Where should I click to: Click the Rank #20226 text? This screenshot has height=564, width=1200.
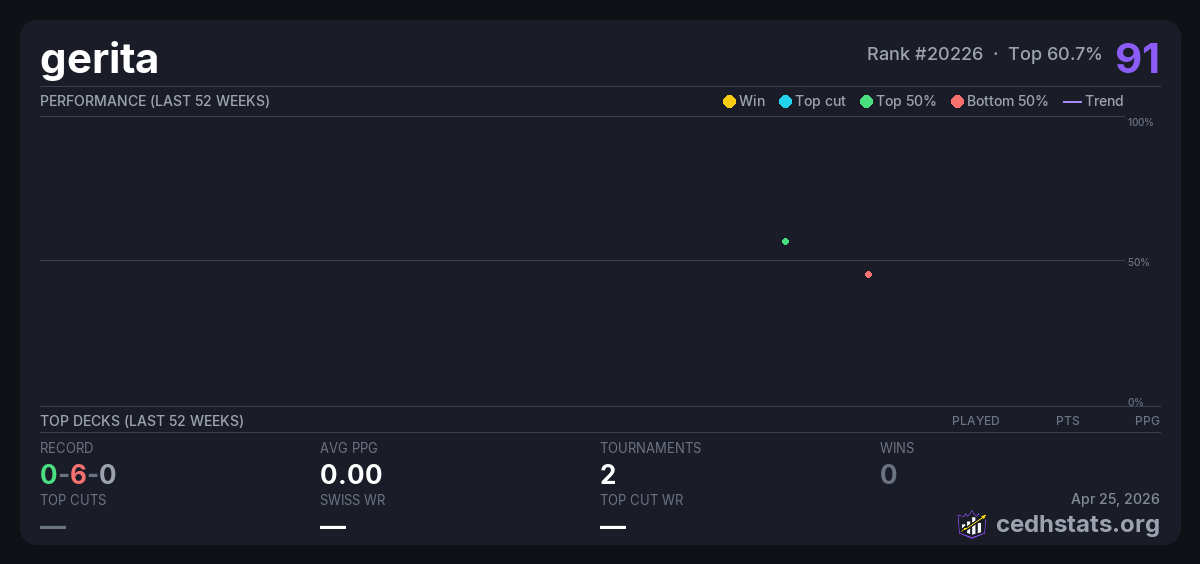[x=924, y=54]
